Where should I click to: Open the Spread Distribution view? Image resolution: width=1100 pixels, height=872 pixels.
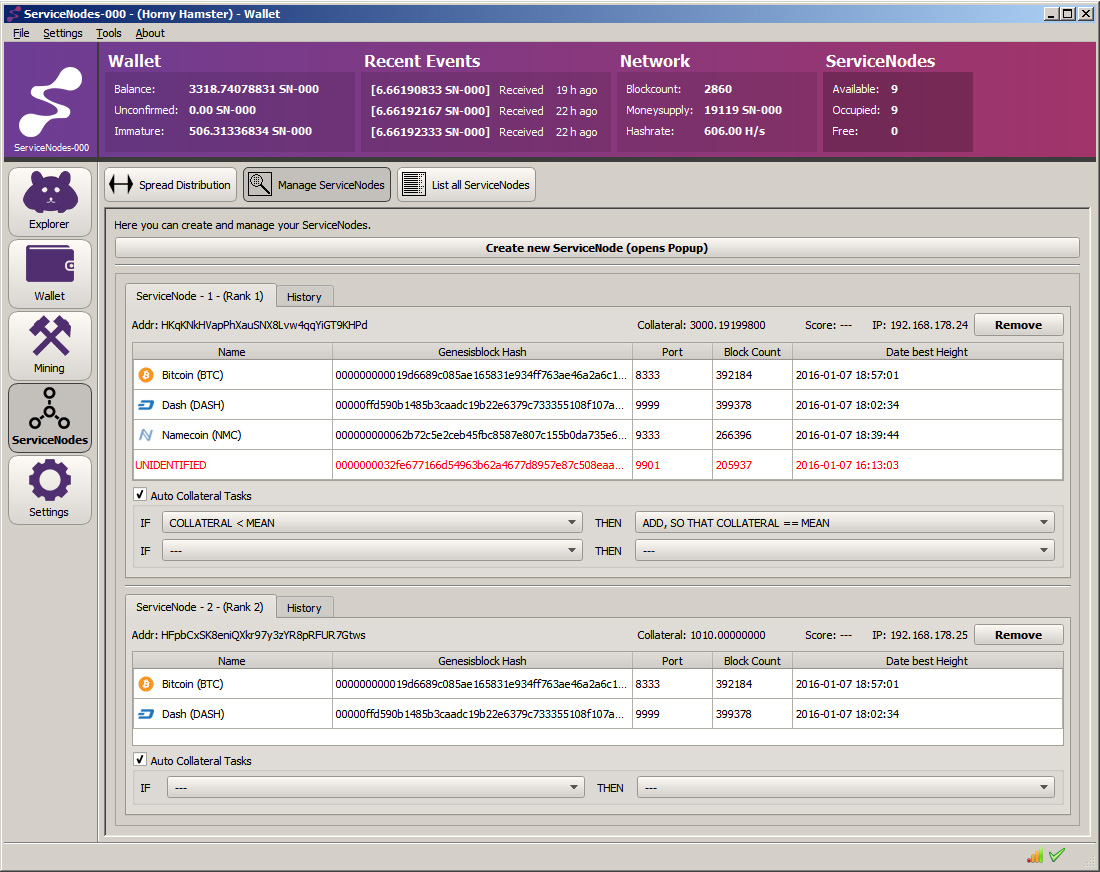coord(170,185)
